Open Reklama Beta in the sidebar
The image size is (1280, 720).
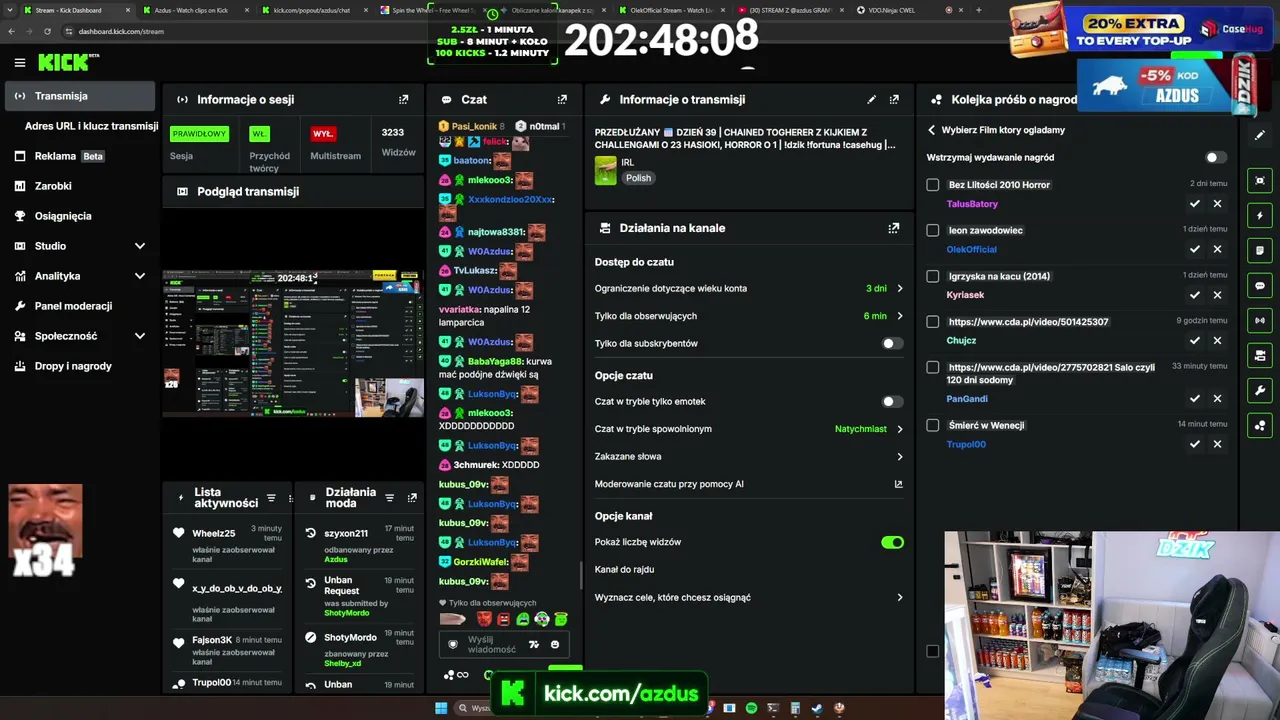pyautogui.click(x=80, y=156)
